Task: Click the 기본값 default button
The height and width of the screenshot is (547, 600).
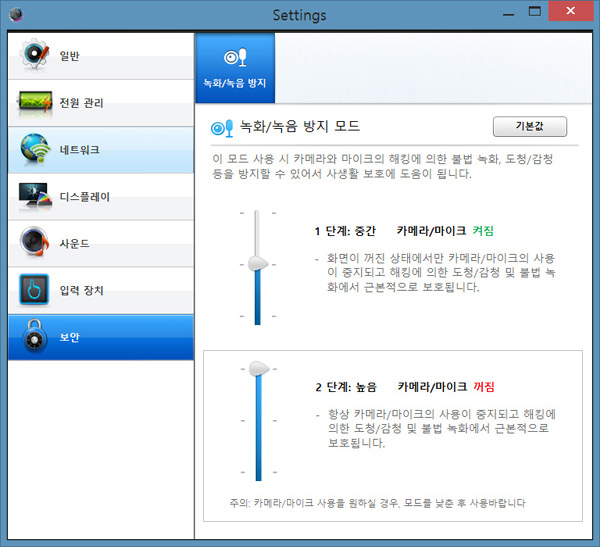Action: point(530,126)
